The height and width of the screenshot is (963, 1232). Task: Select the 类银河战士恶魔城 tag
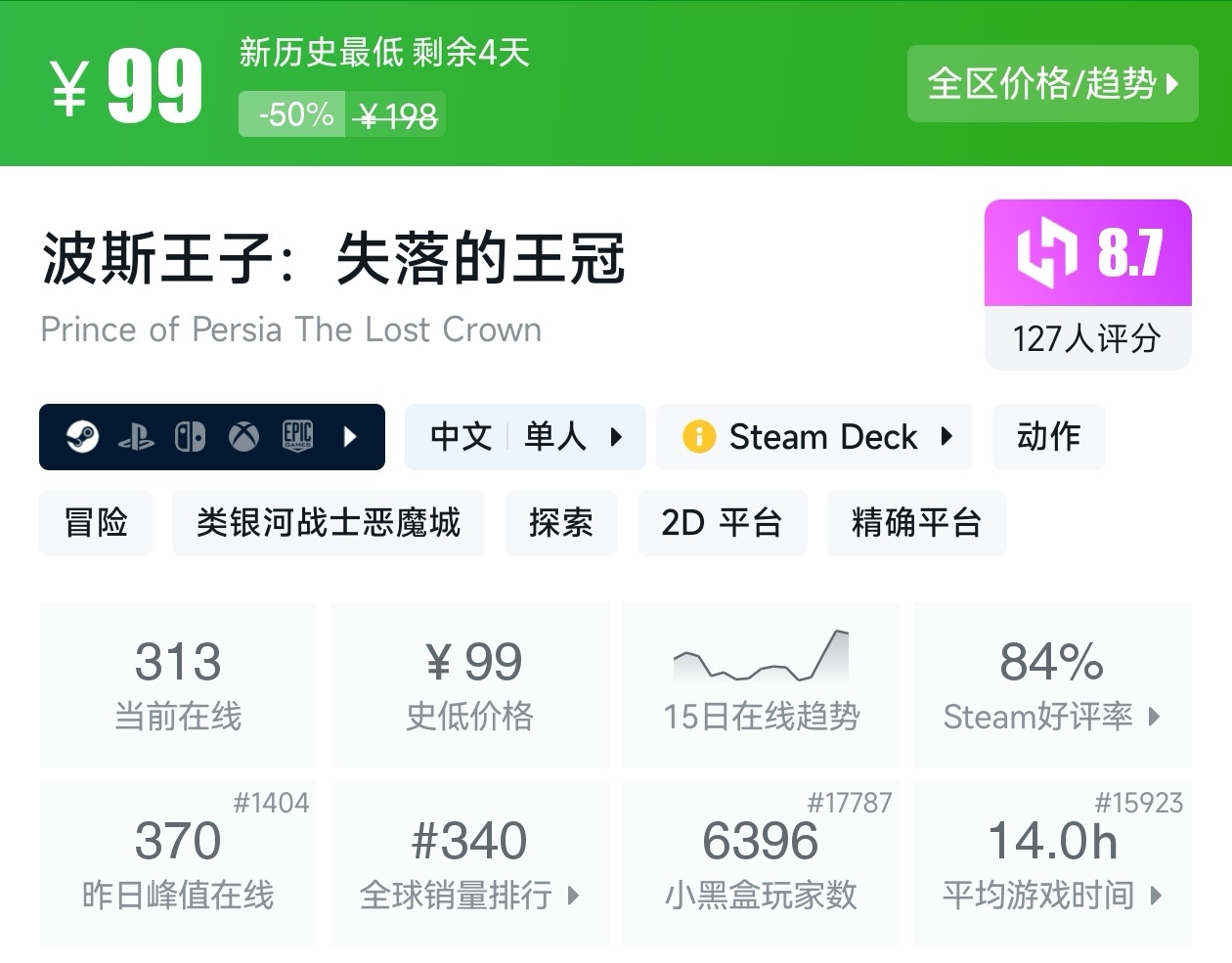coord(328,523)
